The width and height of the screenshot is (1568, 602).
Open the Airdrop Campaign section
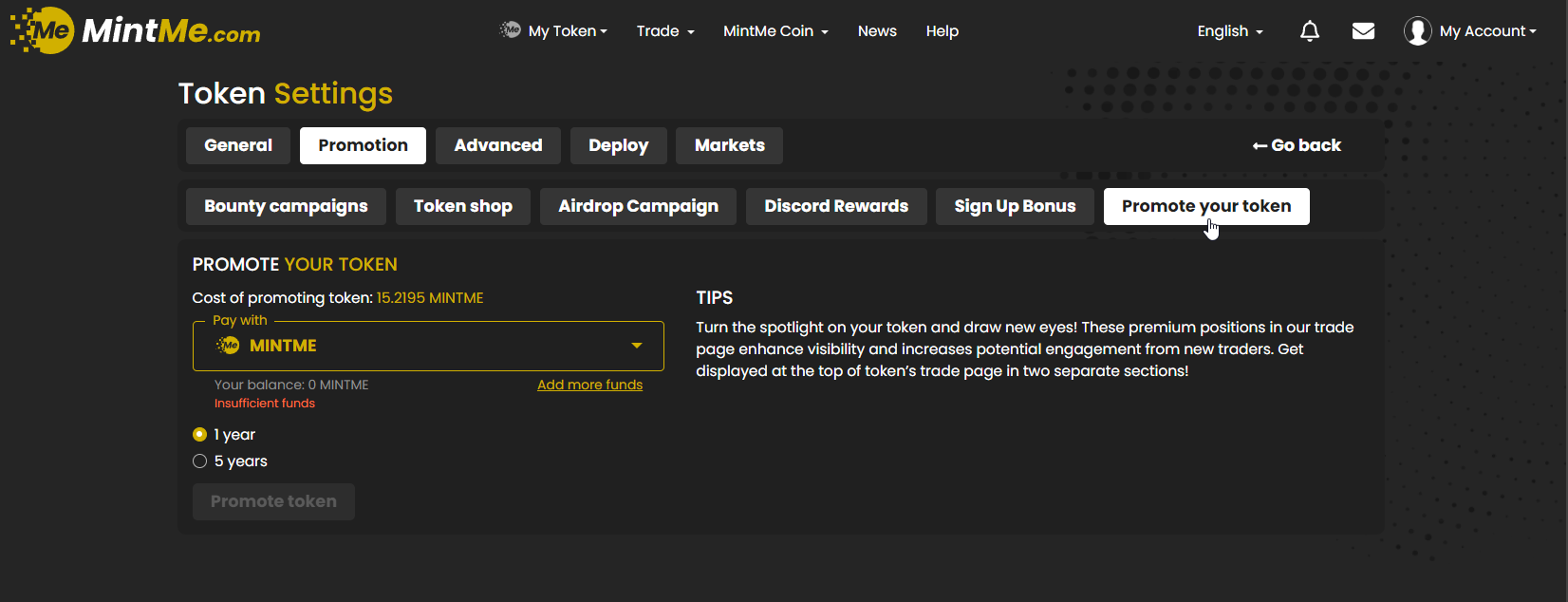point(638,206)
